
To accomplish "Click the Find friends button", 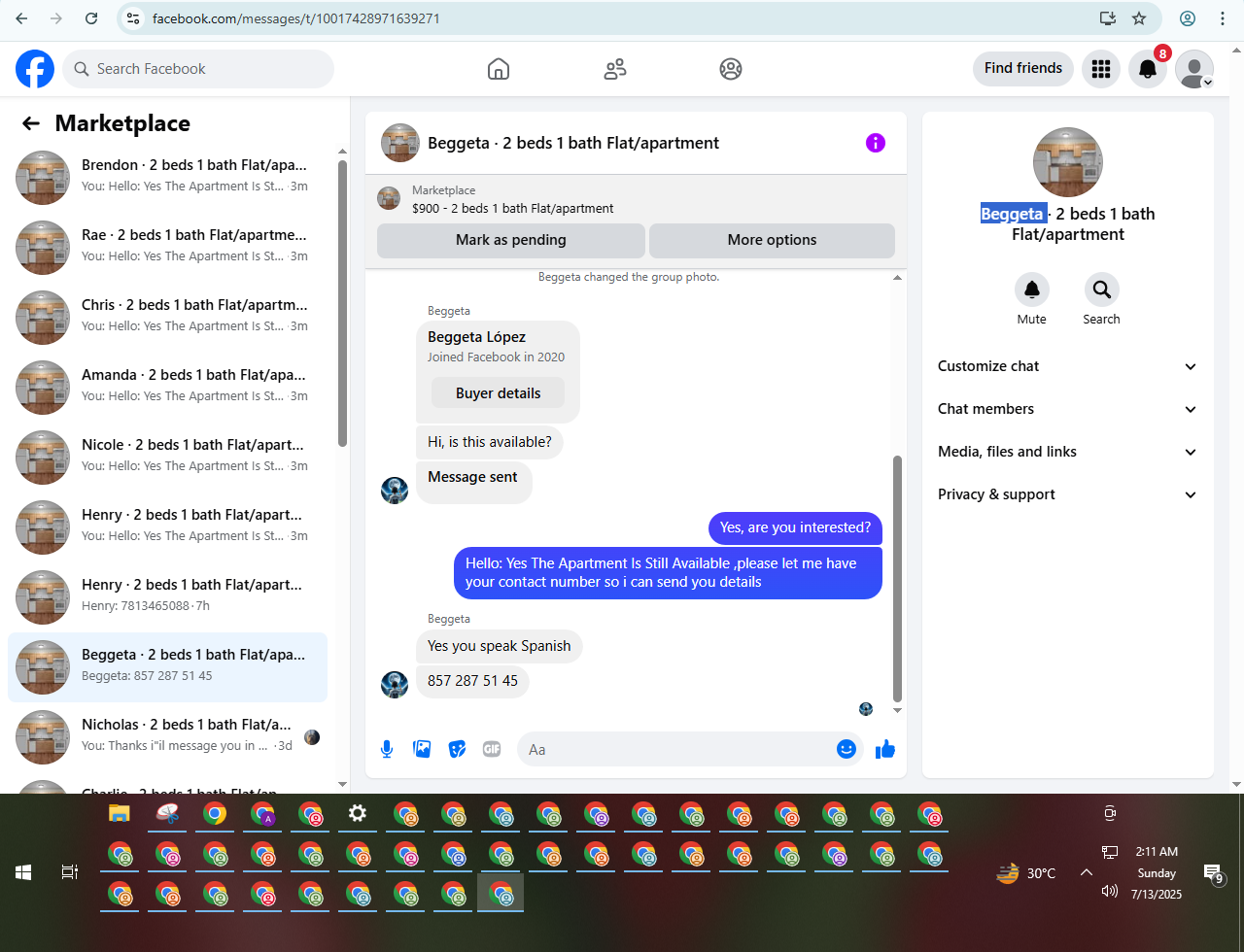I will [x=1023, y=68].
